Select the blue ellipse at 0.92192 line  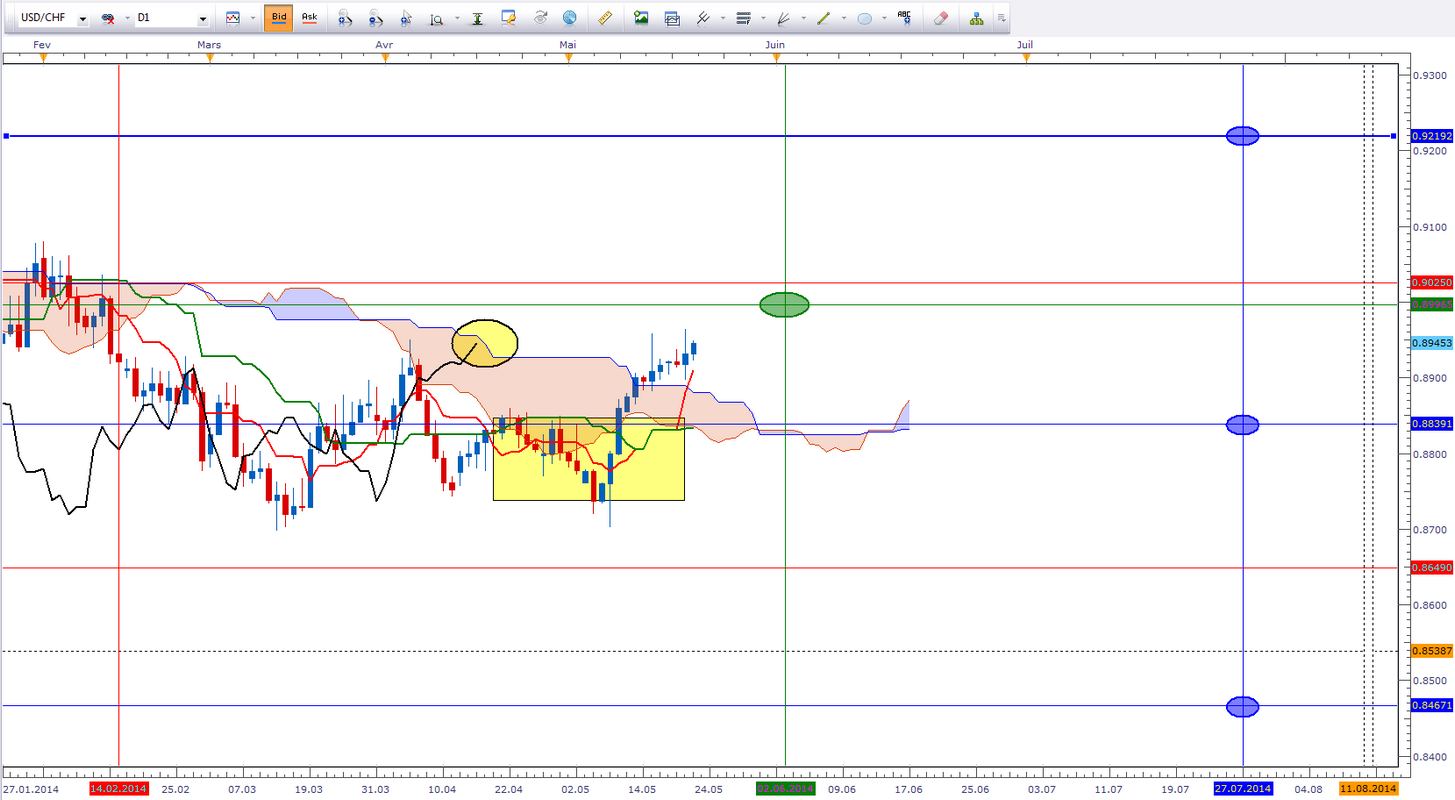point(1243,136)
